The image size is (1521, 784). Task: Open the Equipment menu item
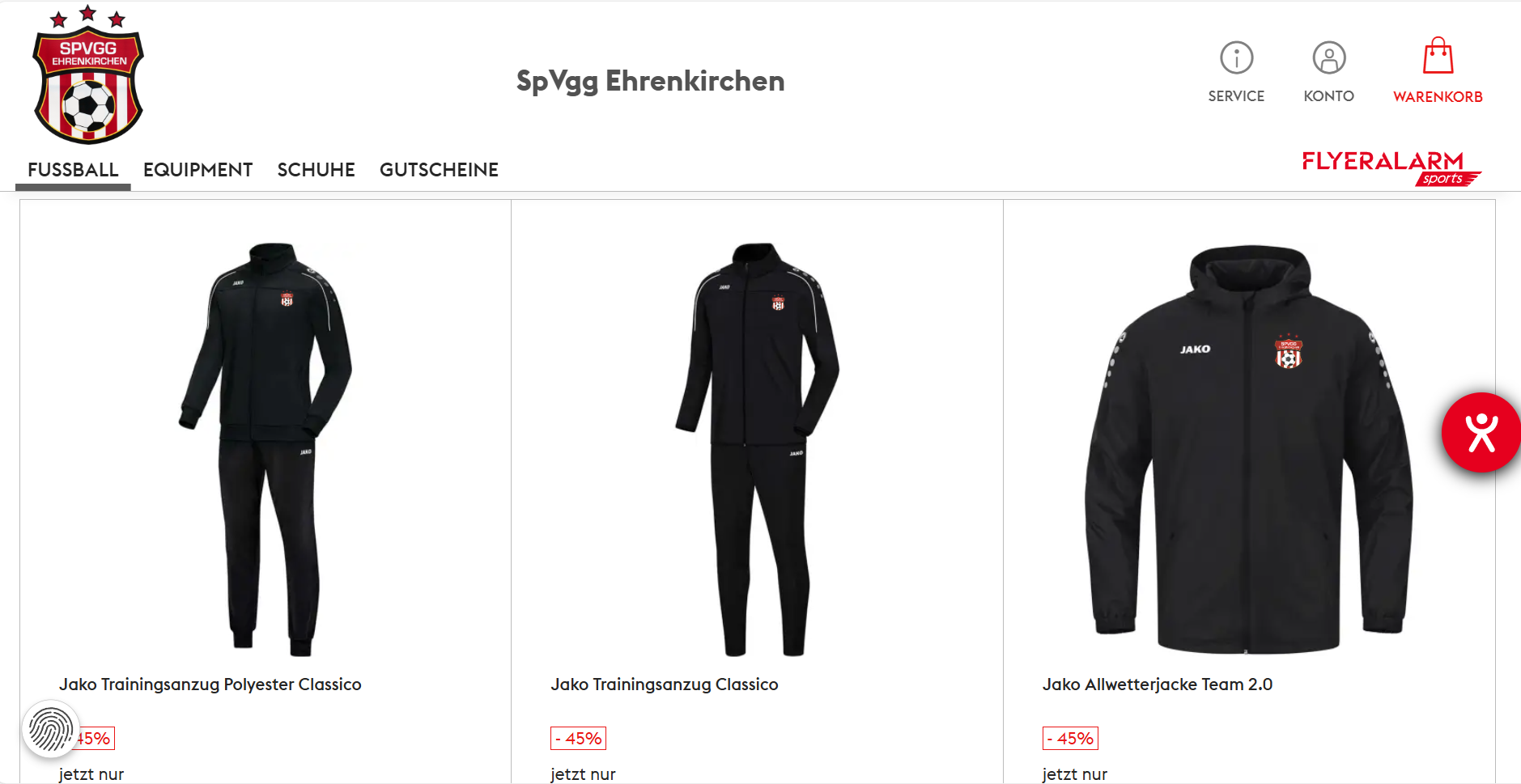tap(198, 170)
